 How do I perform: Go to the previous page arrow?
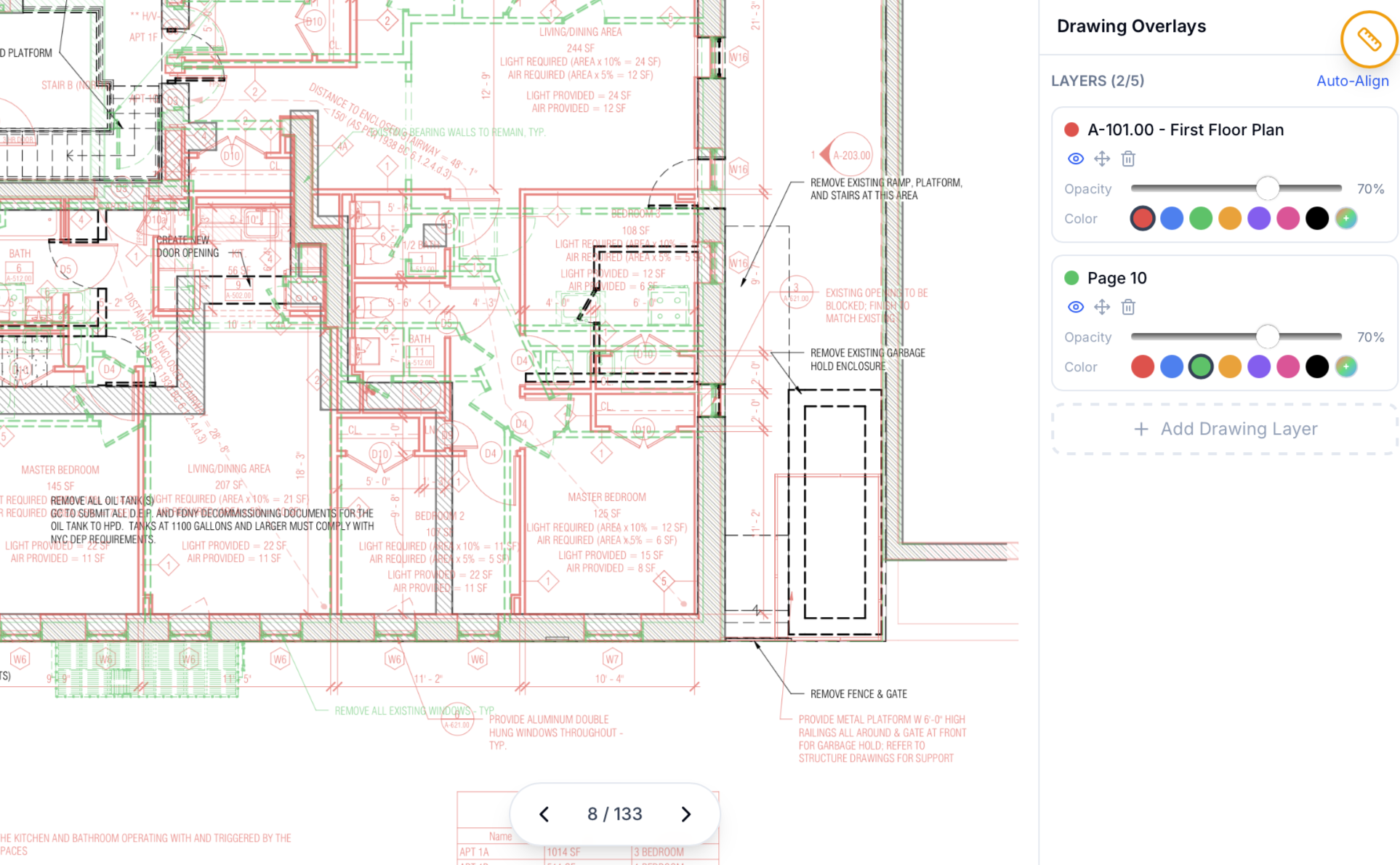544,814
